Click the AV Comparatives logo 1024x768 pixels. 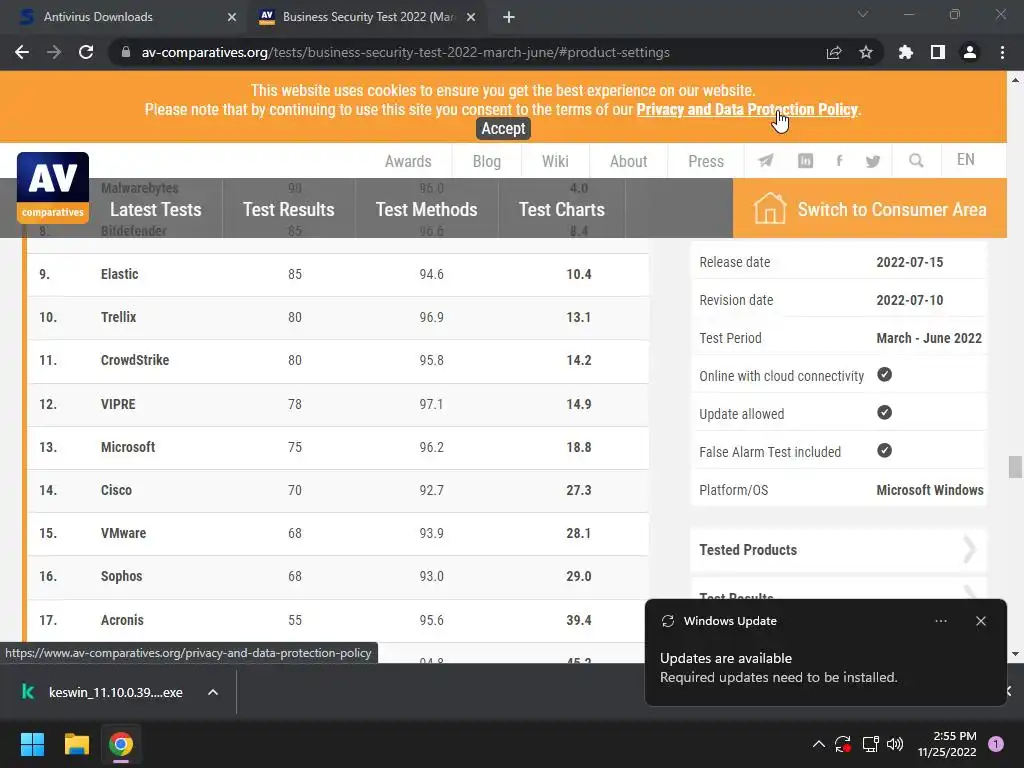[53, 187]
